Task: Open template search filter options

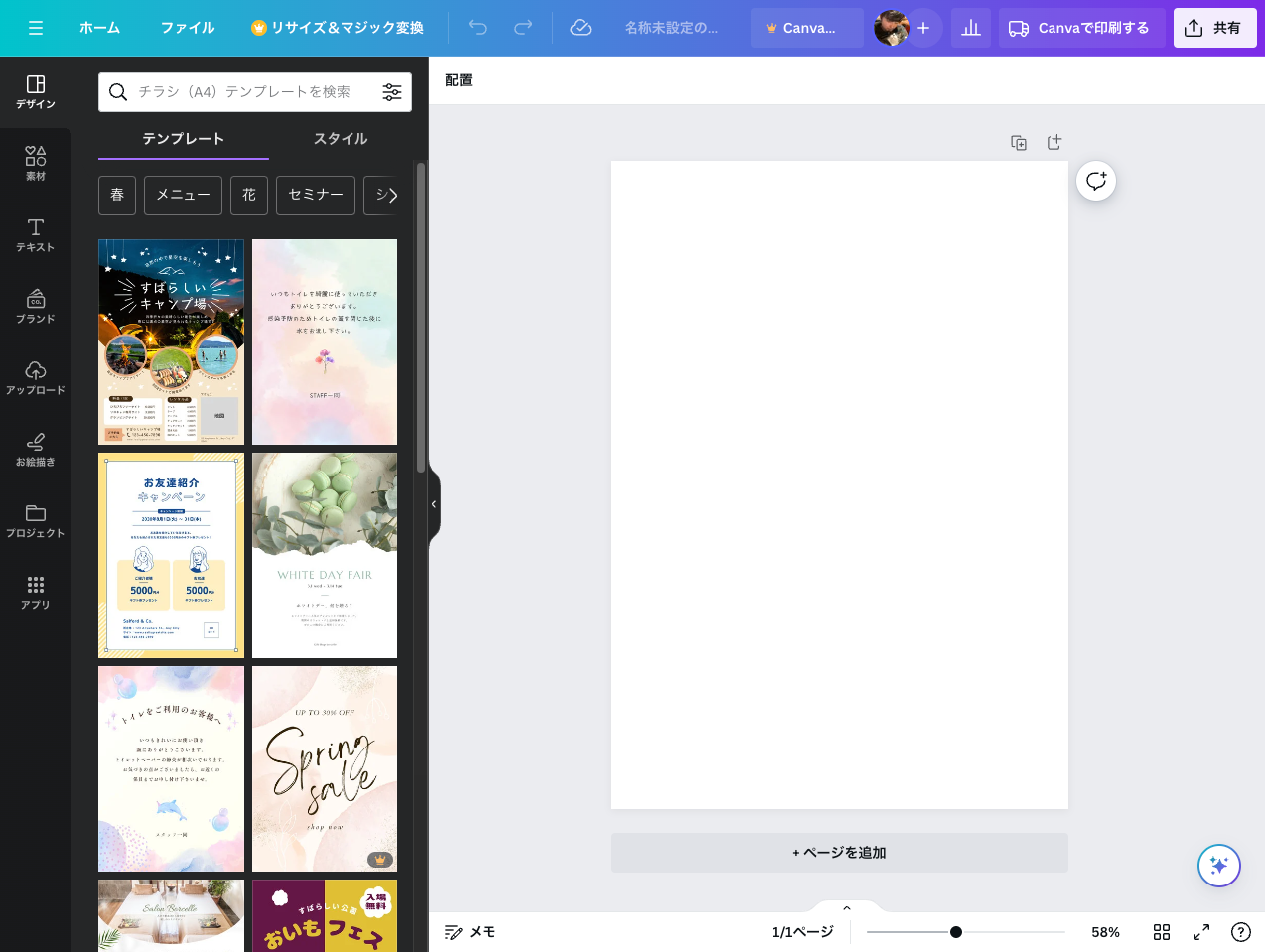Action: coord(392,91)
